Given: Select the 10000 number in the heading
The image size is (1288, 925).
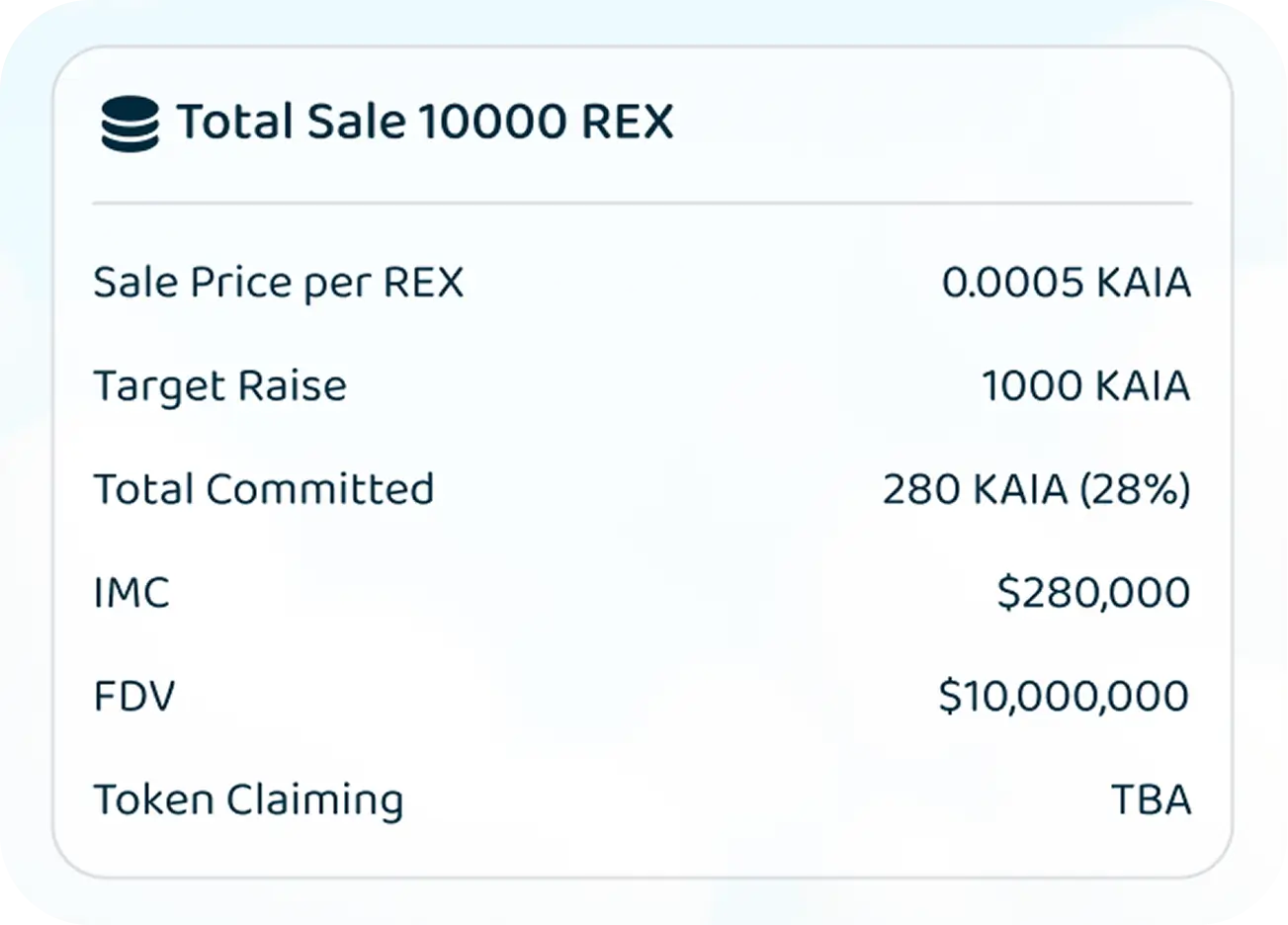Looking at the screenshot, I should tap(491, 123).
